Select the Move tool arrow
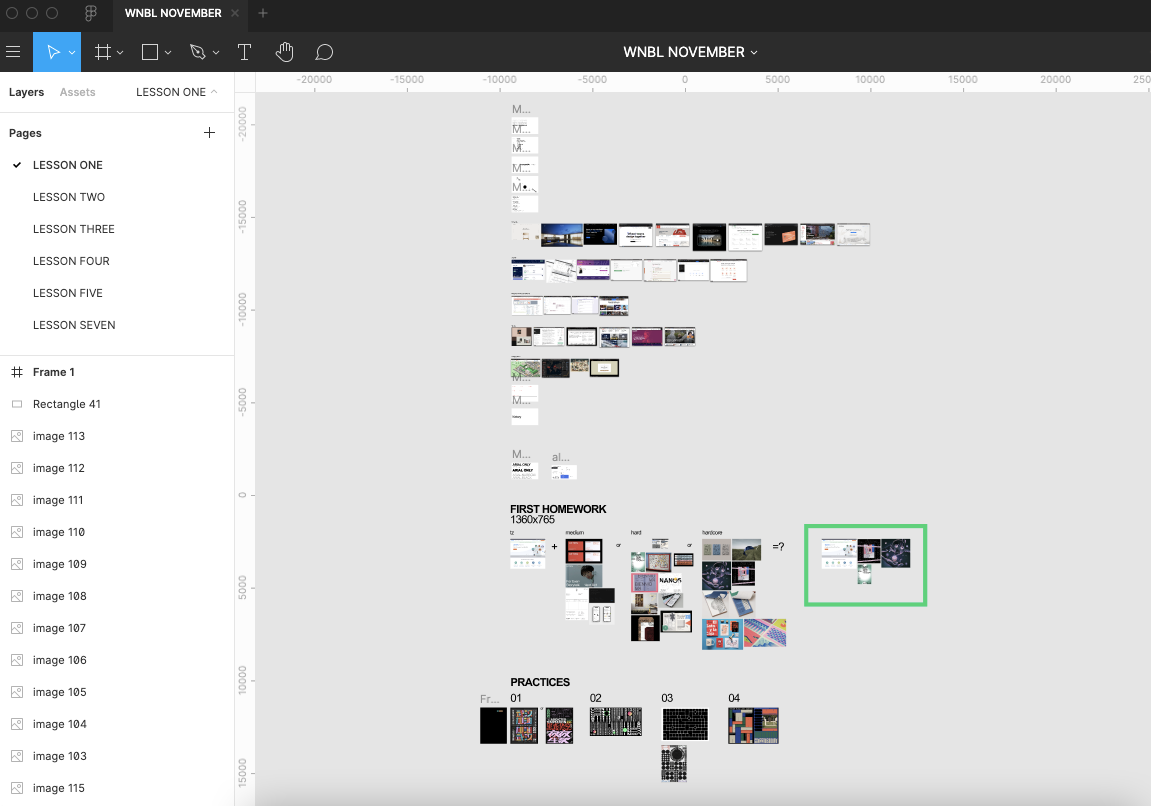1151x806 pixels. [x=53, y=52]
